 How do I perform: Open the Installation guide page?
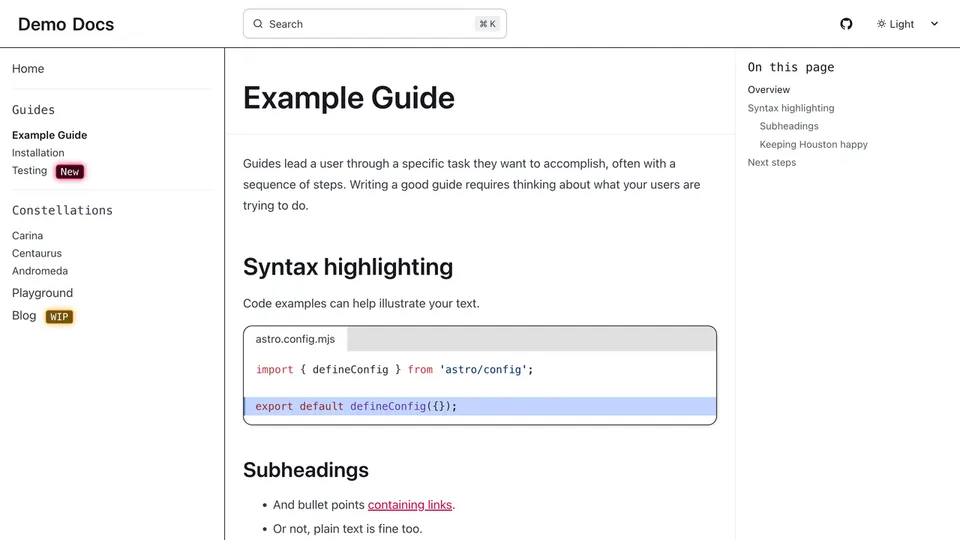coord(38,153)
